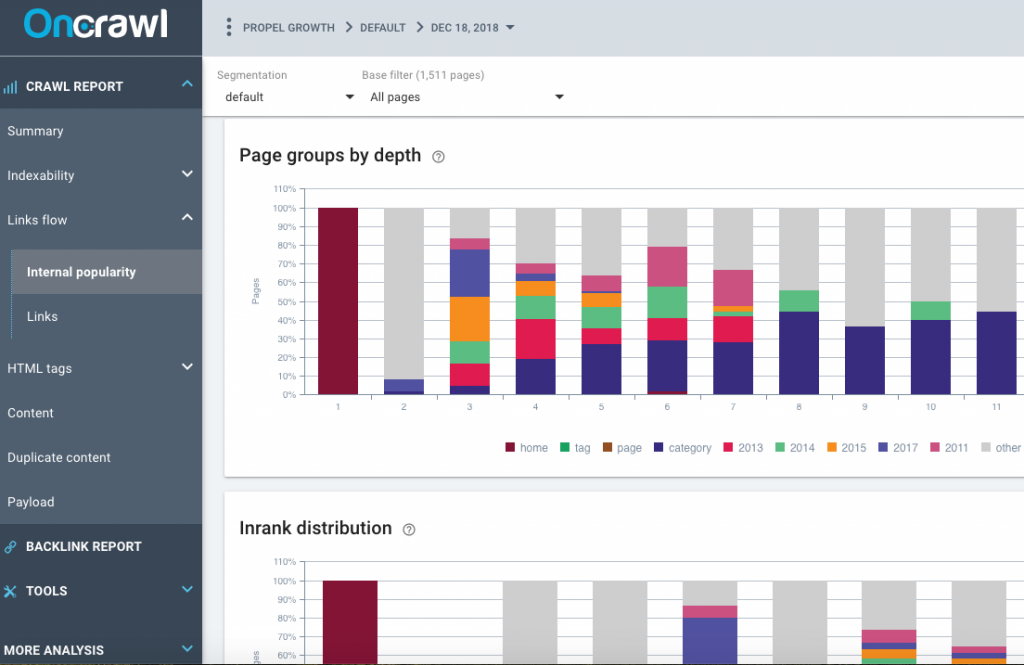Expand the Tools section chevron

click(187, 589)
